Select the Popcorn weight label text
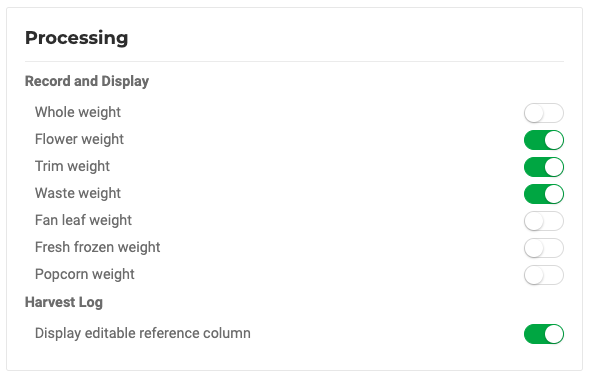590x380 pixels. point(85,275)
